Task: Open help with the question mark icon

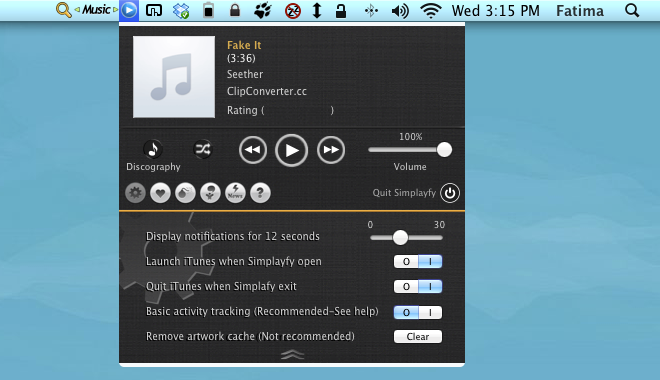Action: click(x=260, y=193)
